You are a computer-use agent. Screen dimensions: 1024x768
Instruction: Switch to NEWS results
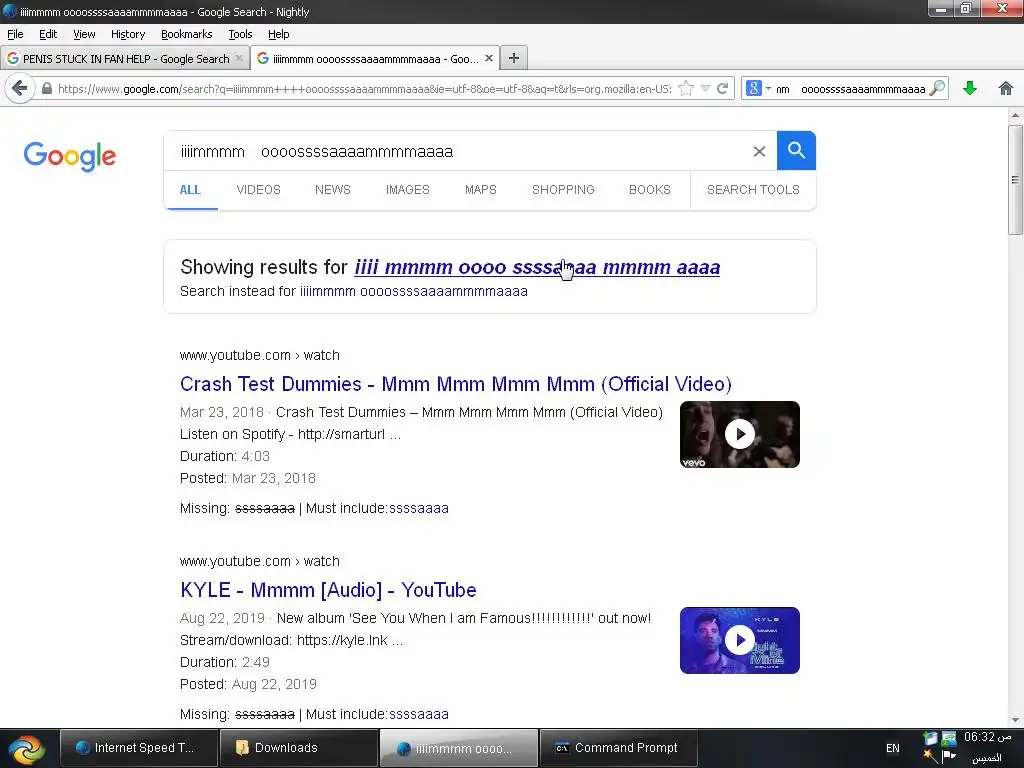[x=332, y=189]
